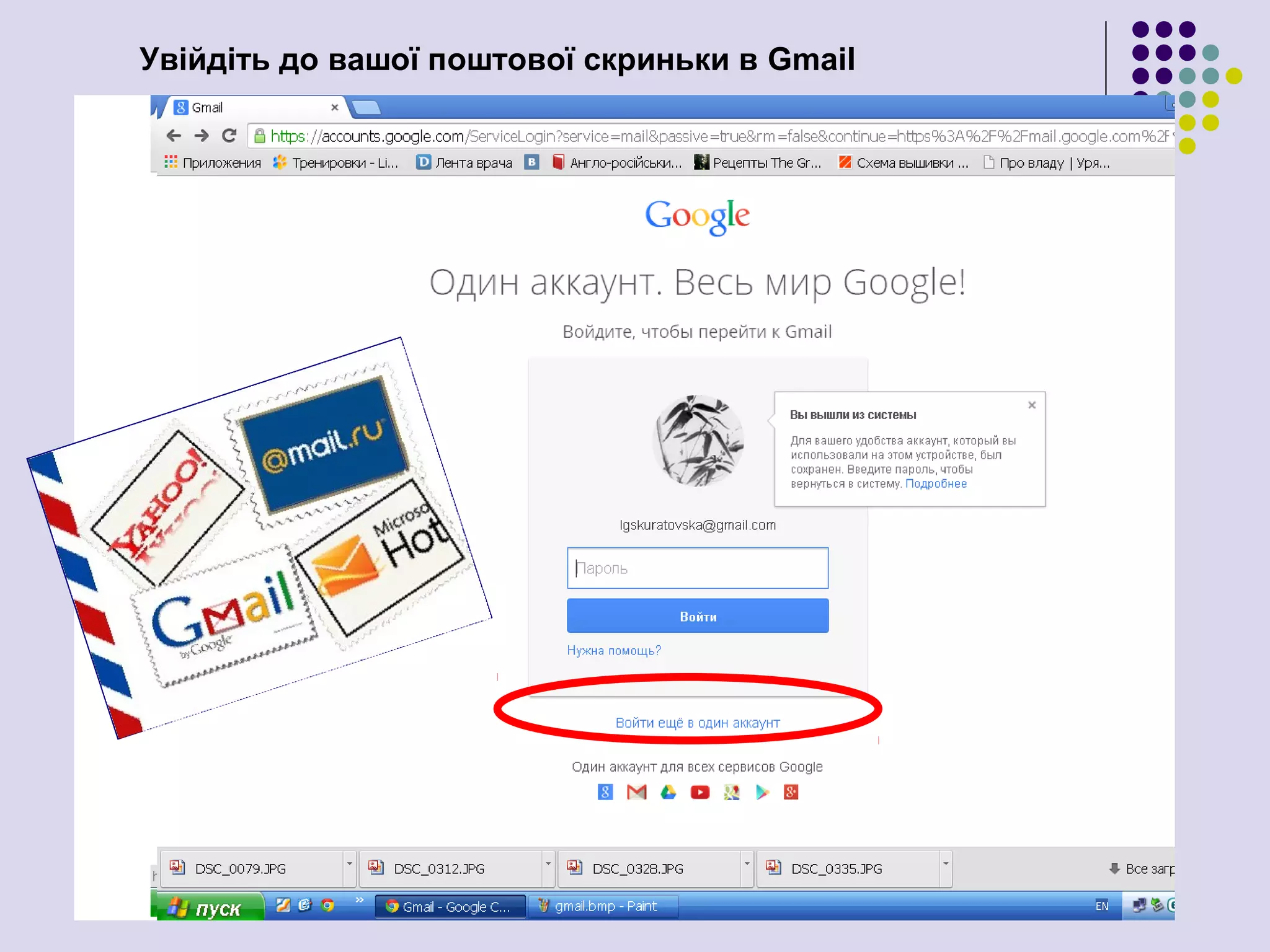Open the Gmail service icon below
This screenshot has width=1270, height=952.
point(636,792)
